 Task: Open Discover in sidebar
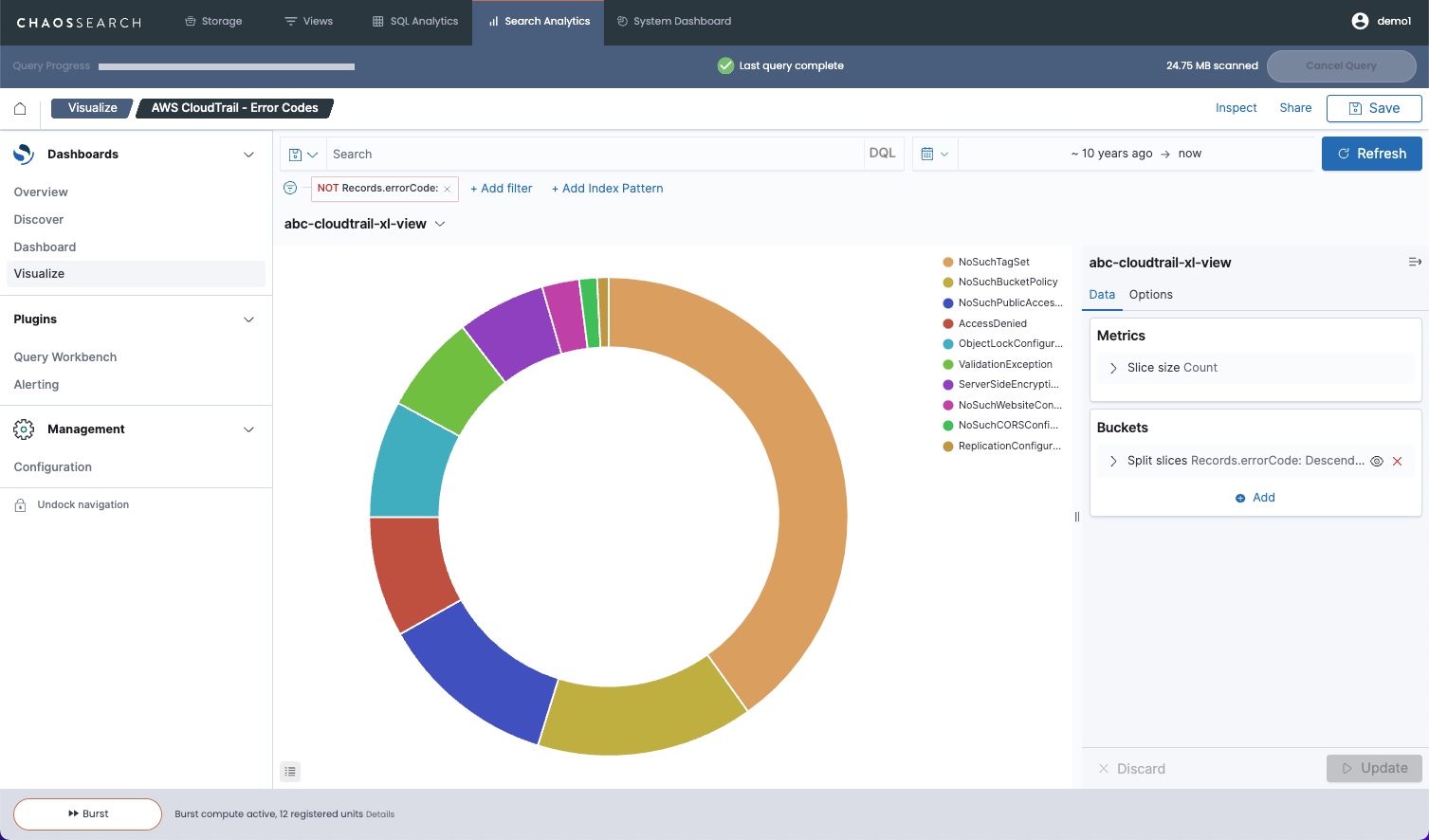tap(39, 219)
